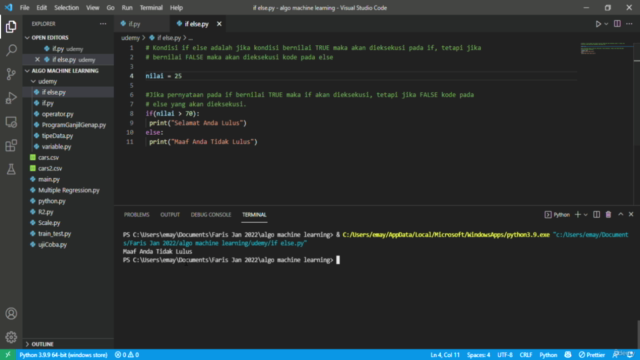
Task: Select Python 3.9.9 interpreter in status bar
Action: [x=63, y=355]
